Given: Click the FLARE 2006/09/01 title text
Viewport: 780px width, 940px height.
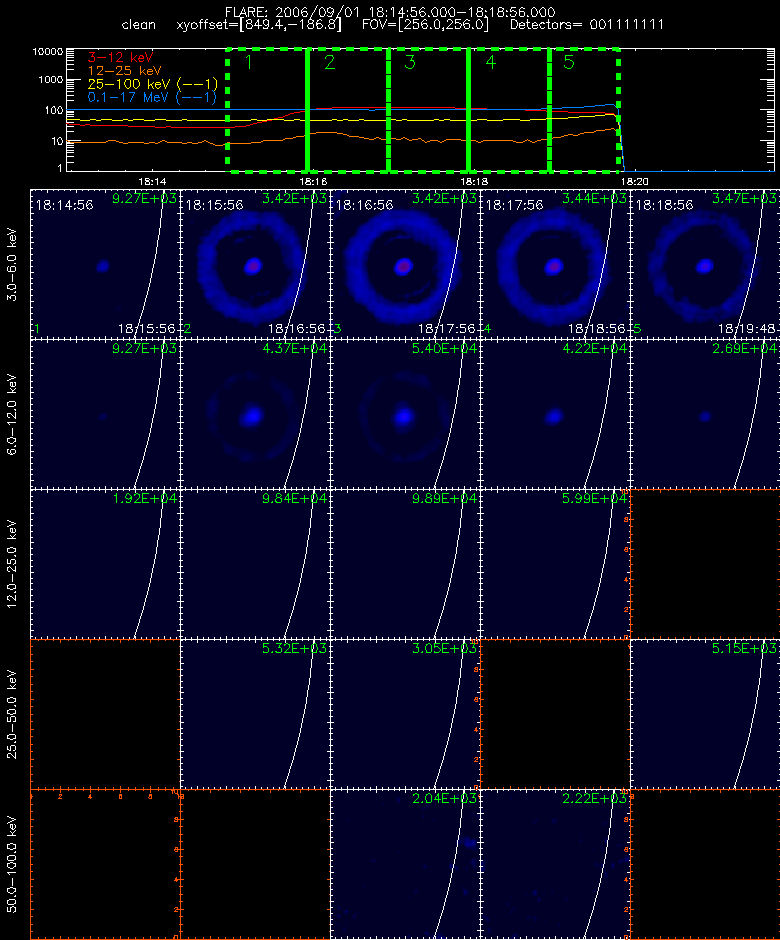Looking at the screenshot, I should [x=390, y=12].
